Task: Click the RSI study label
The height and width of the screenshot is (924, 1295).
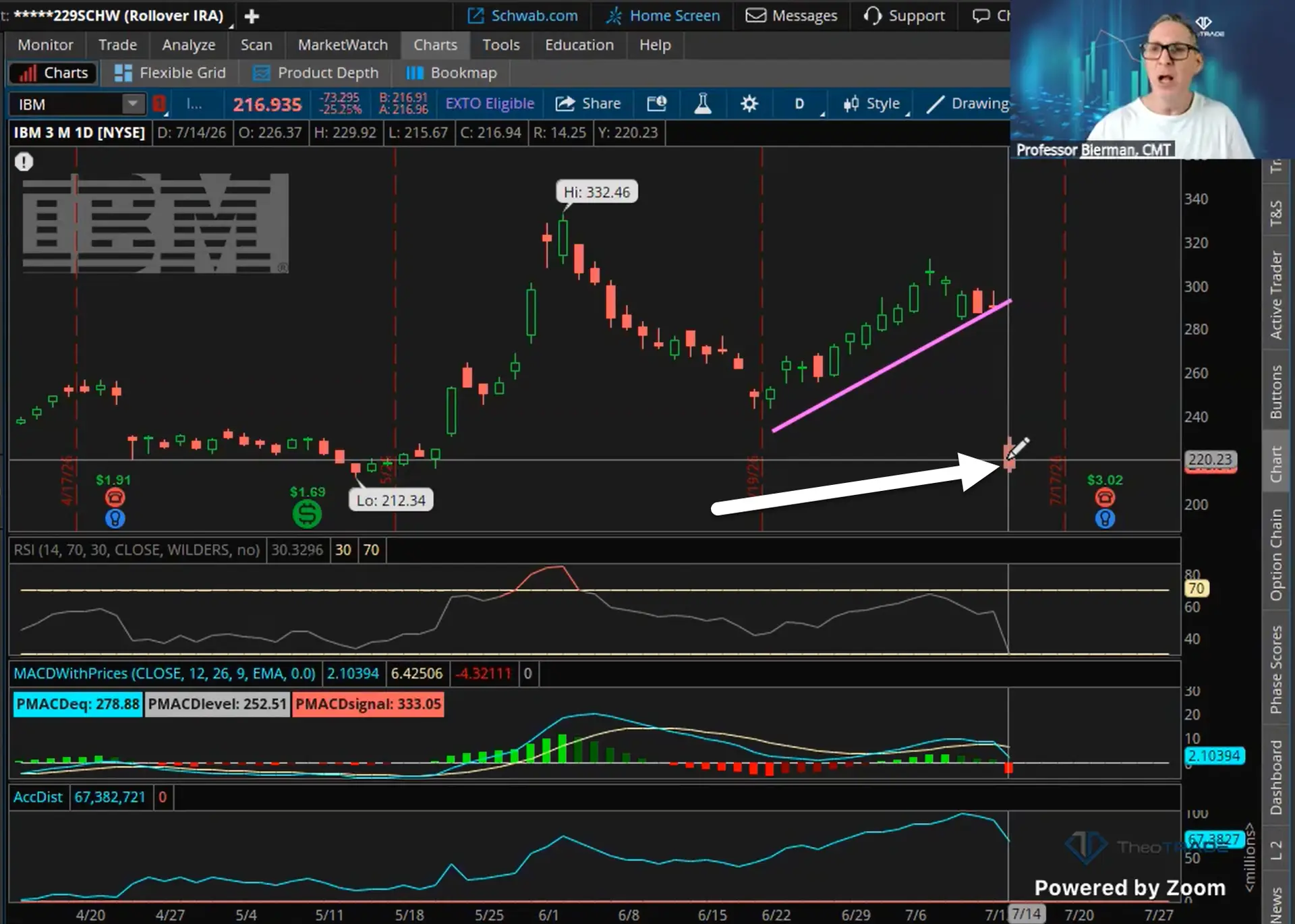Action: tap(136, 550)
